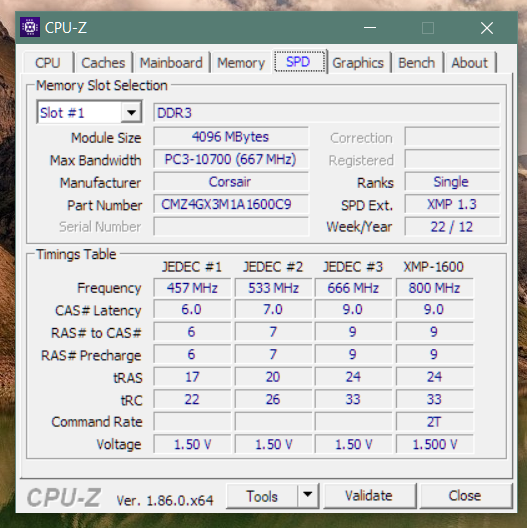Click the Single ranks value
The image size is (527, 528).
tap(452, 182)
